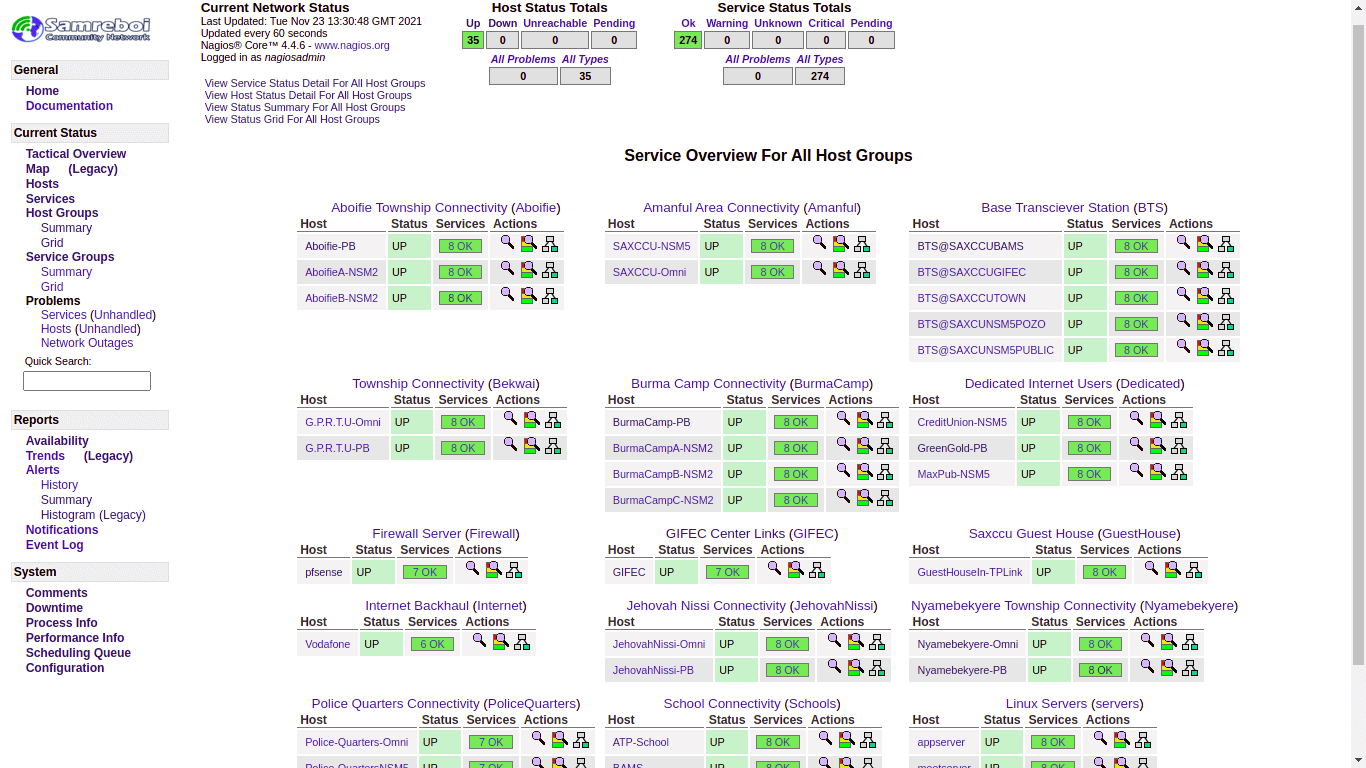Click the Quick Search input field
1366x768 pixels.
[87, 381]
